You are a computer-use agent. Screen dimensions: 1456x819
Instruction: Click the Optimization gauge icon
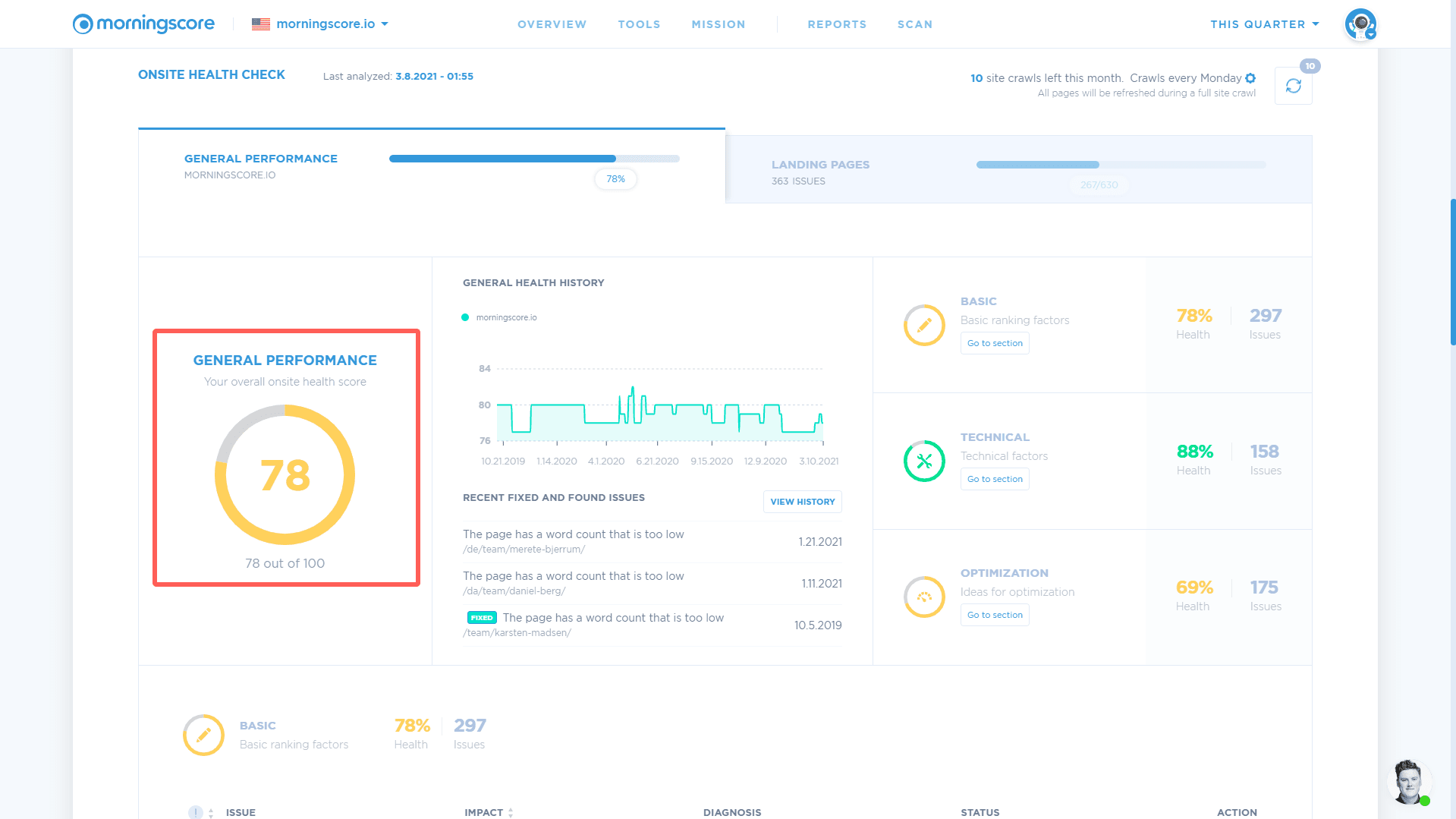coord(924,597)
